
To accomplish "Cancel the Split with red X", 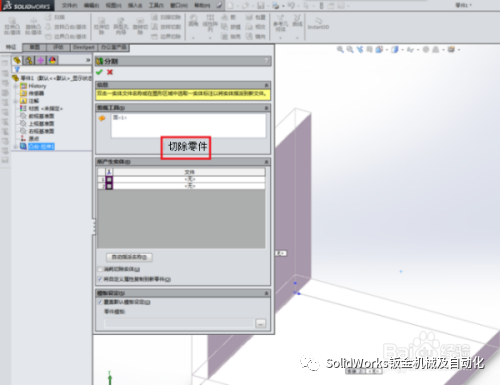I will tap(110, 72).
